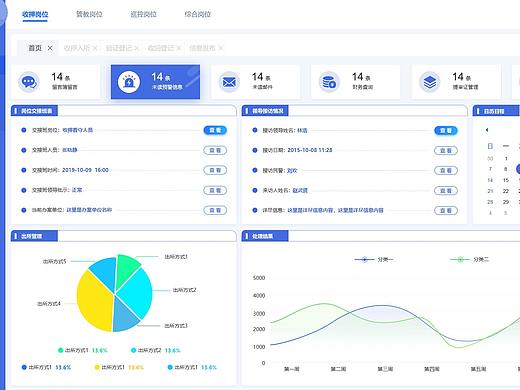The image size is (520, 390).
Task: Click the sky blue pie slice 出所方式5
Action: pyautogui.click(x=105, y=272)
